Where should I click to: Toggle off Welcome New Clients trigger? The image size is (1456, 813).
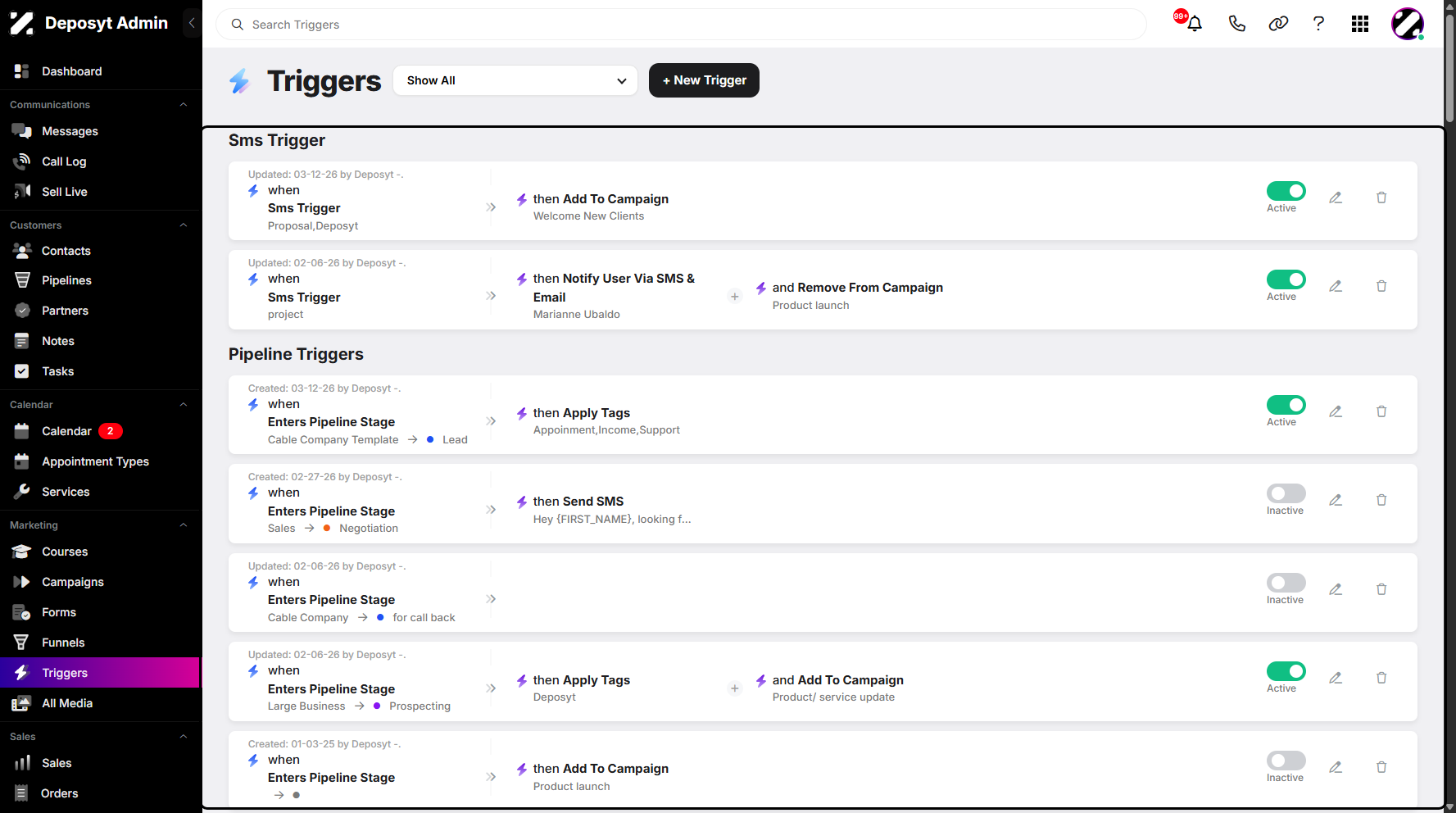pos(1286,191)
